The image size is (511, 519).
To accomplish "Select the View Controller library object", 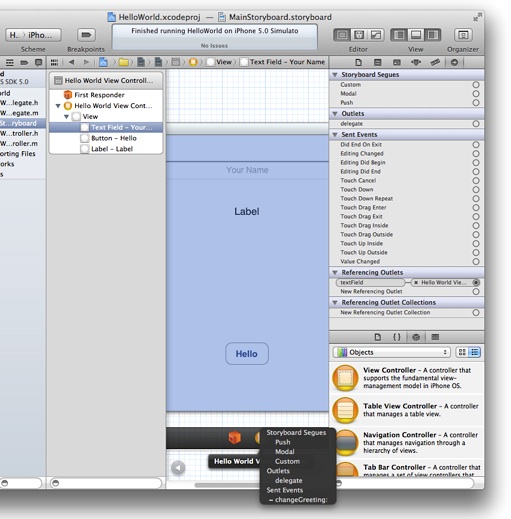I will 406,378.
